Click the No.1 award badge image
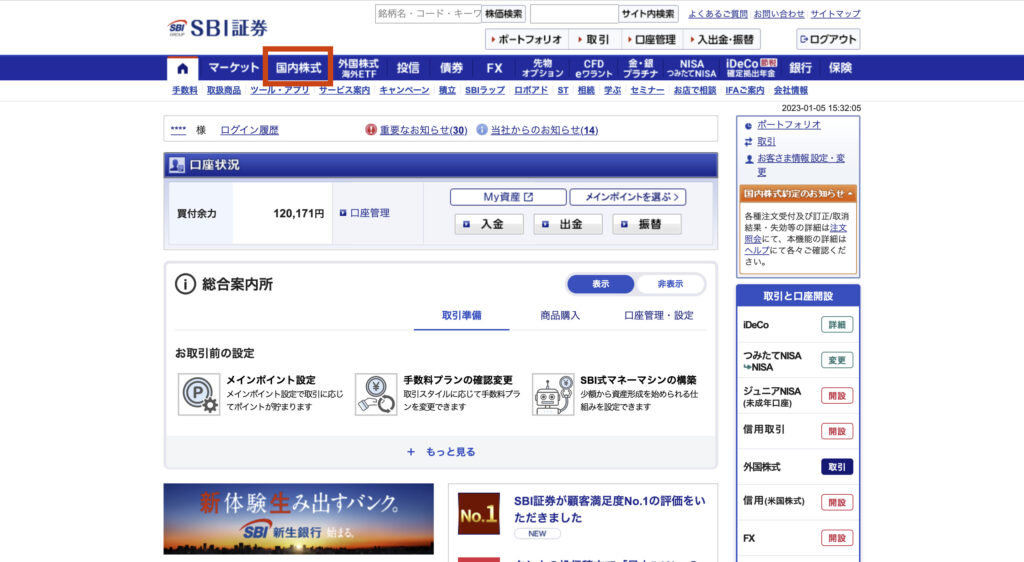The width and height of the screenshot is (1024, 562). [x=479, y=514]
